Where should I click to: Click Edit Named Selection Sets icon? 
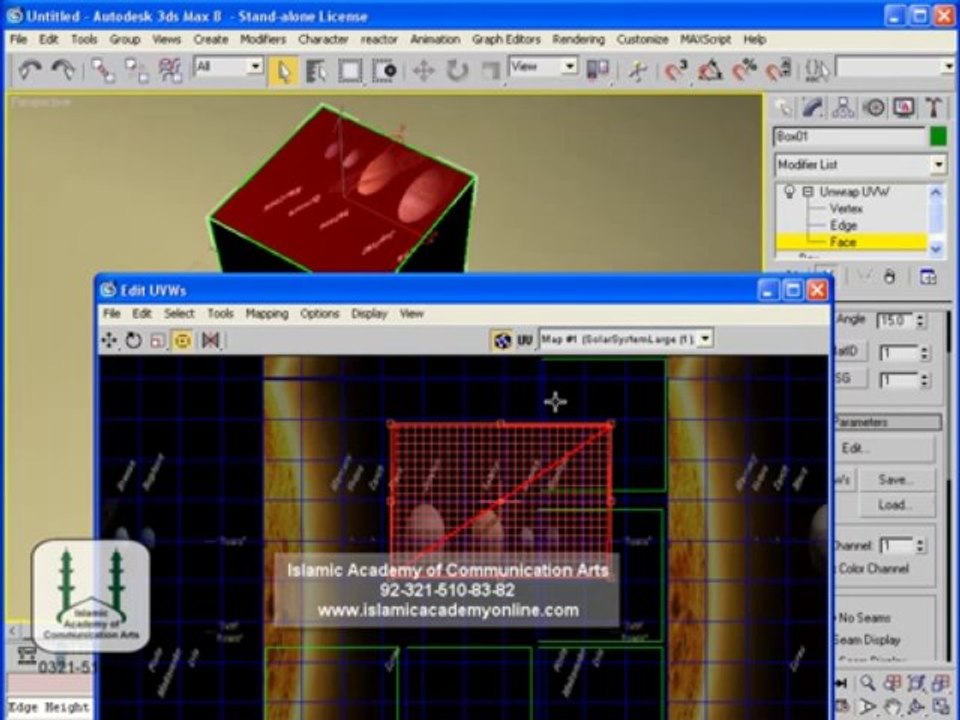coord(817,70)
